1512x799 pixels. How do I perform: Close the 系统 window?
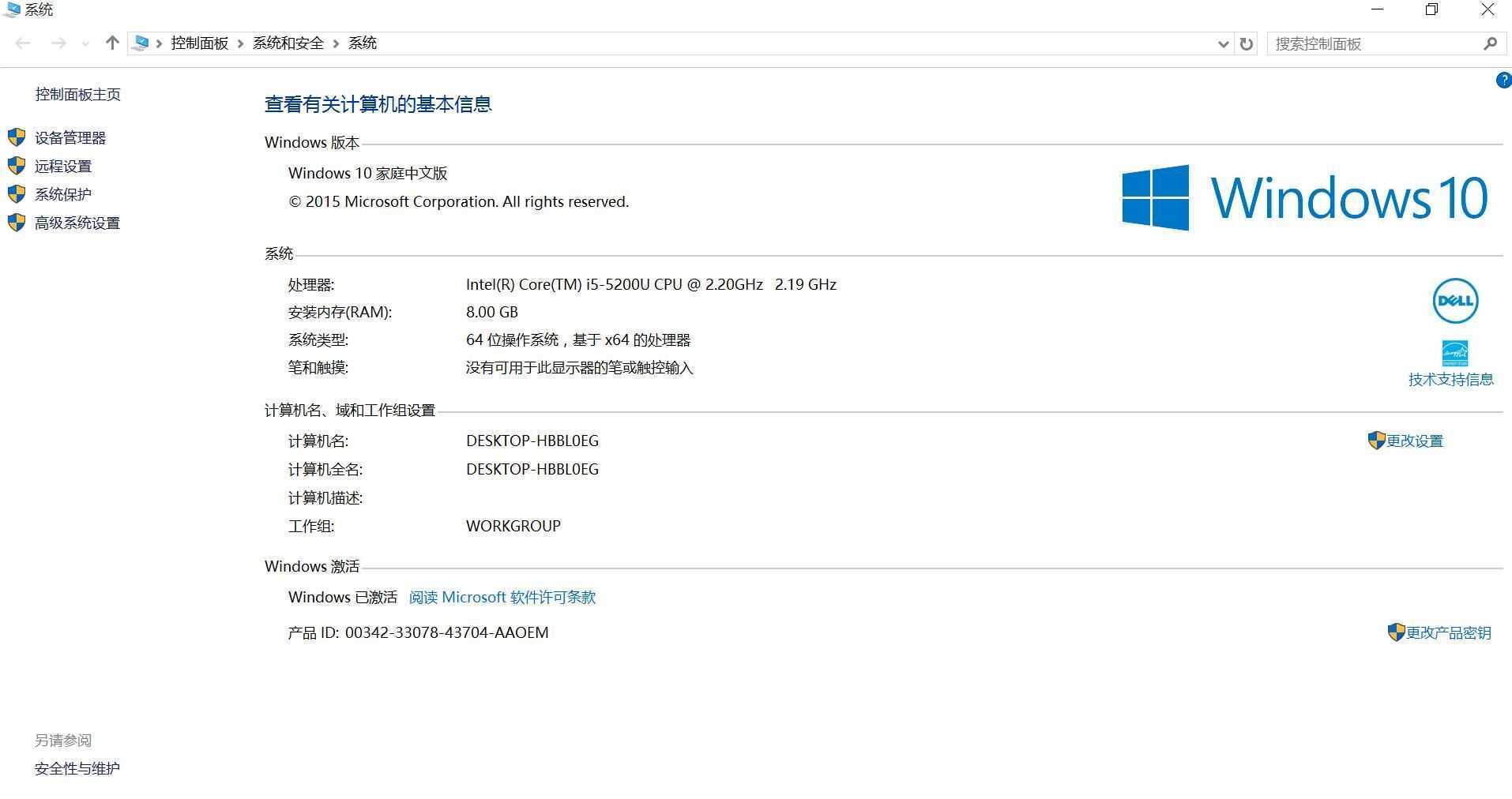pos(1488,9)
